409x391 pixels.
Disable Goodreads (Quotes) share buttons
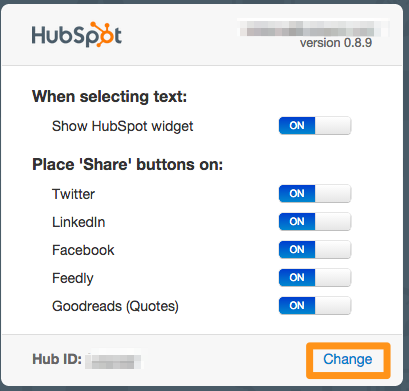(315, 306)
